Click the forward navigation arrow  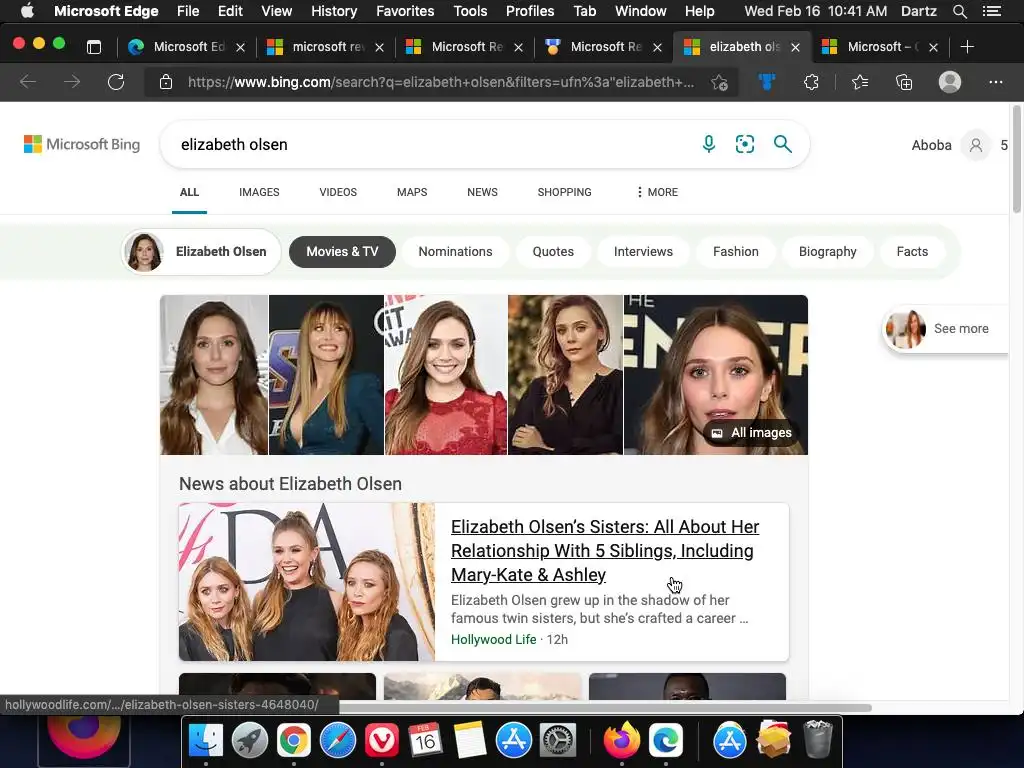click(72, 82)
